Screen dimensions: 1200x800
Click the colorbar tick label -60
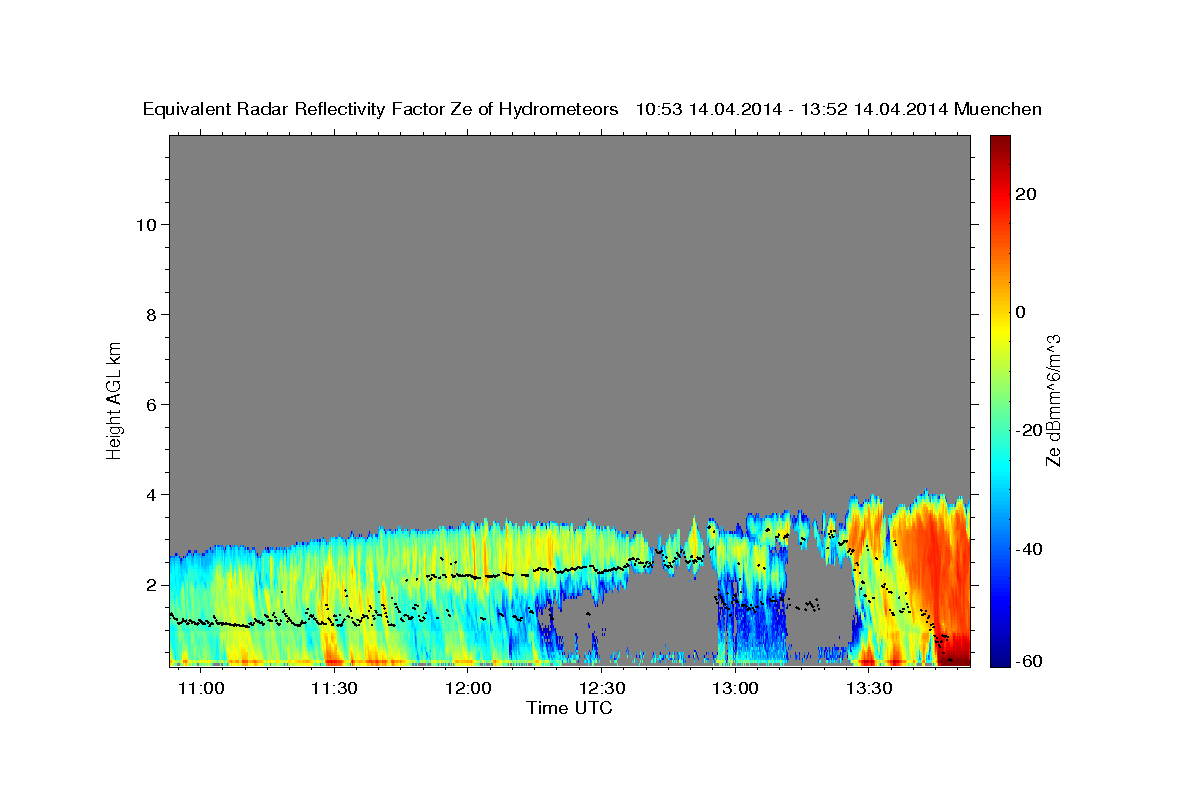click(1027, 660)
